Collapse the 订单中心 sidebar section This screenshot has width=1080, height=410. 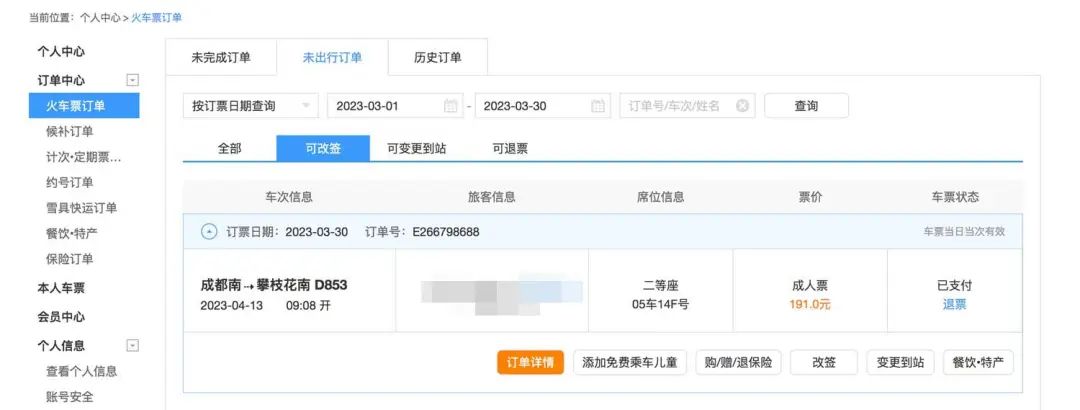(132, 80)
